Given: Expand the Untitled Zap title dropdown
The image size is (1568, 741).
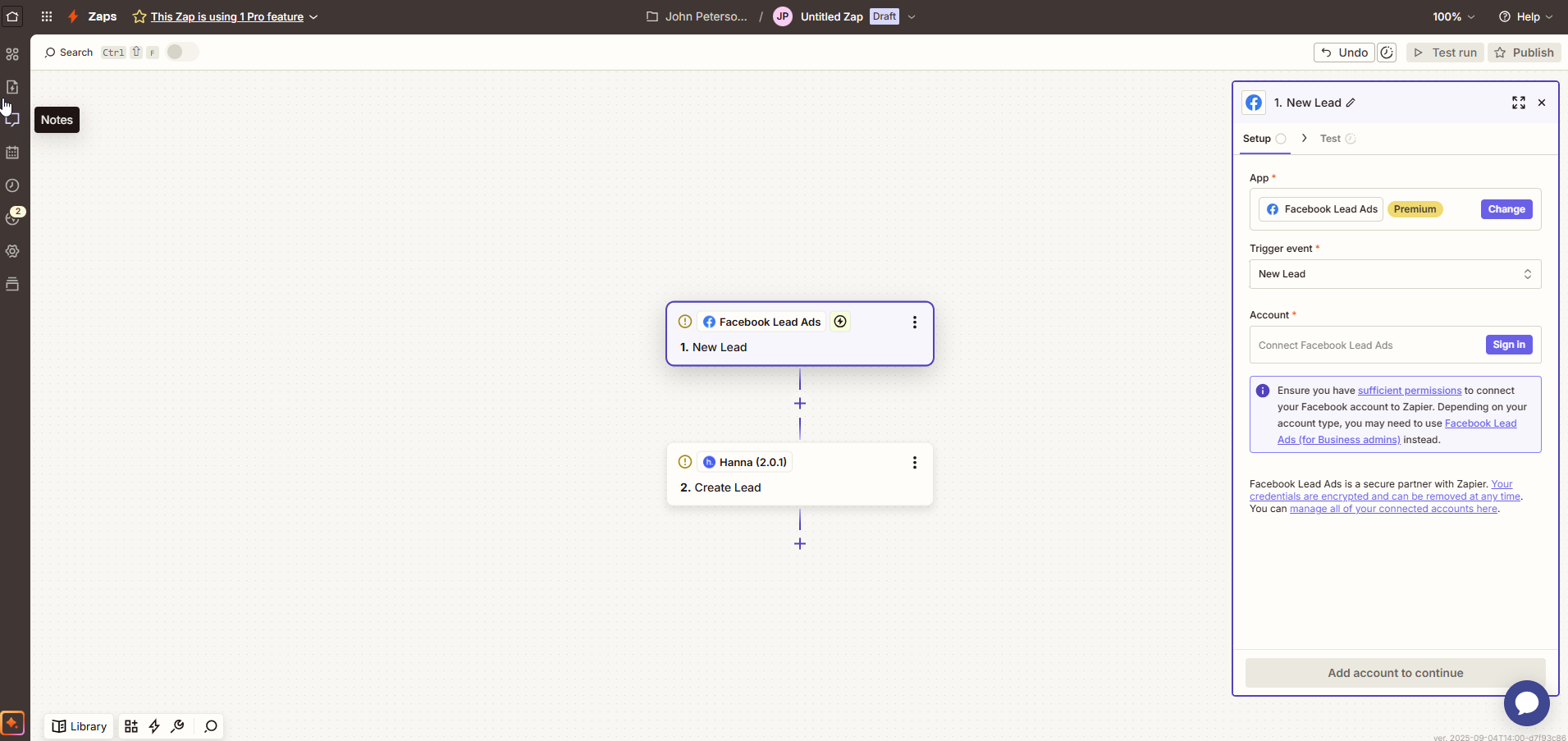Looking at the screenshot, I should pyautogui.click(x=912, y=16).
